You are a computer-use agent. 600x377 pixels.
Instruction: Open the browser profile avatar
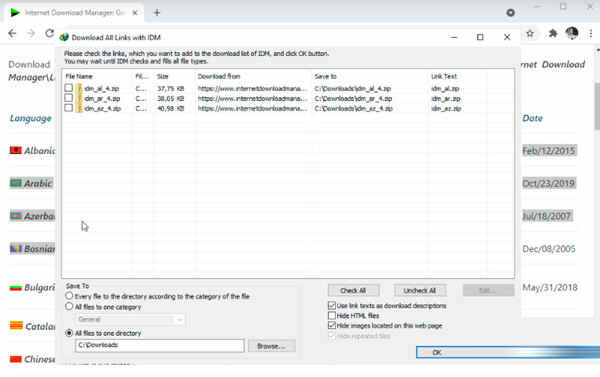572,33
